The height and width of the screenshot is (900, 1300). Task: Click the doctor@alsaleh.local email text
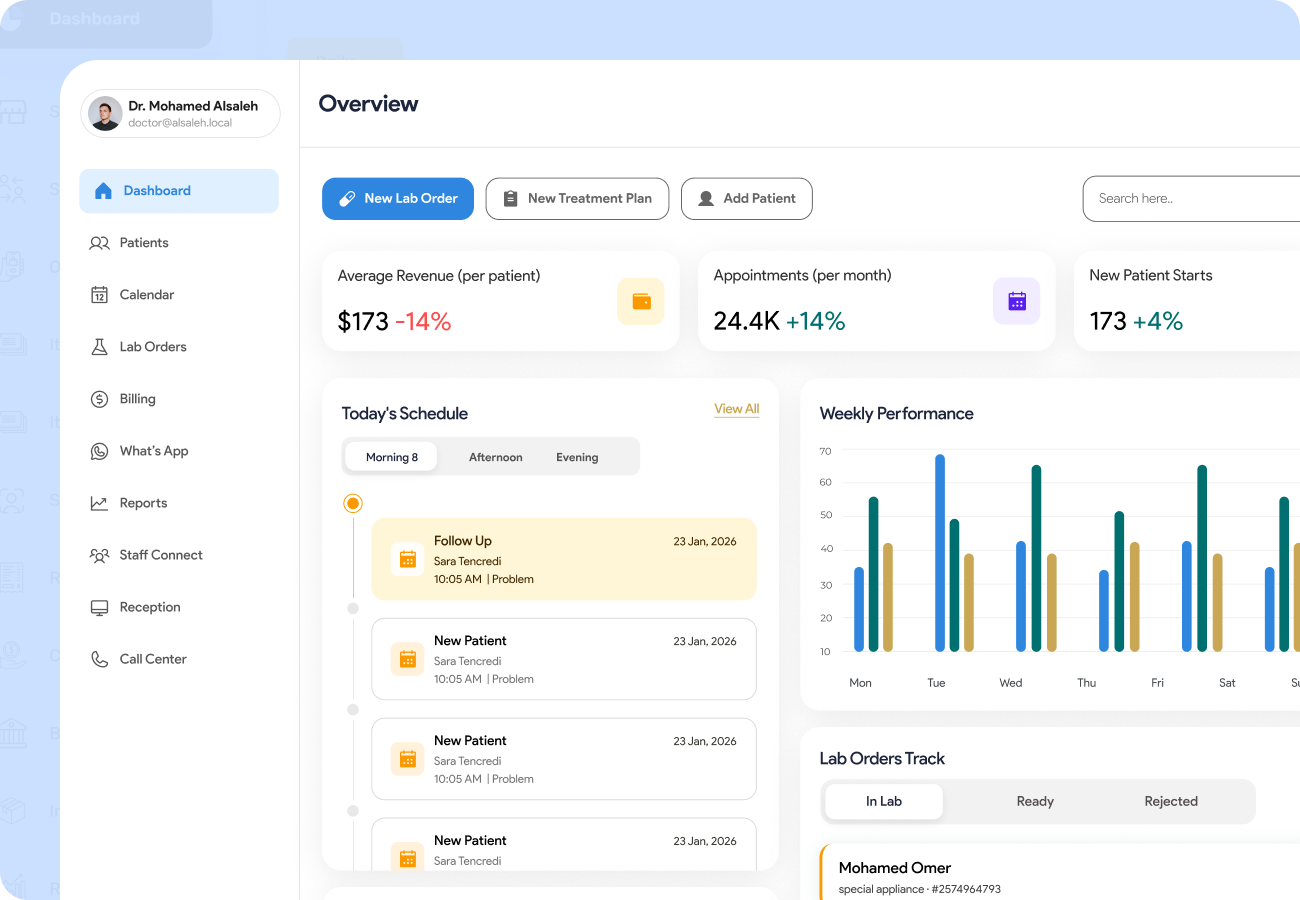(x=180, y=123)
